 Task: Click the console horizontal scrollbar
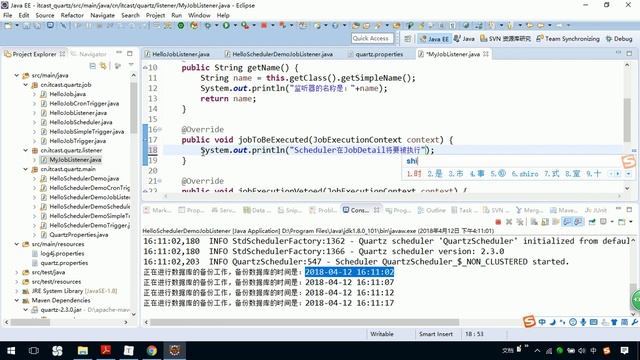tap(304, 322)
